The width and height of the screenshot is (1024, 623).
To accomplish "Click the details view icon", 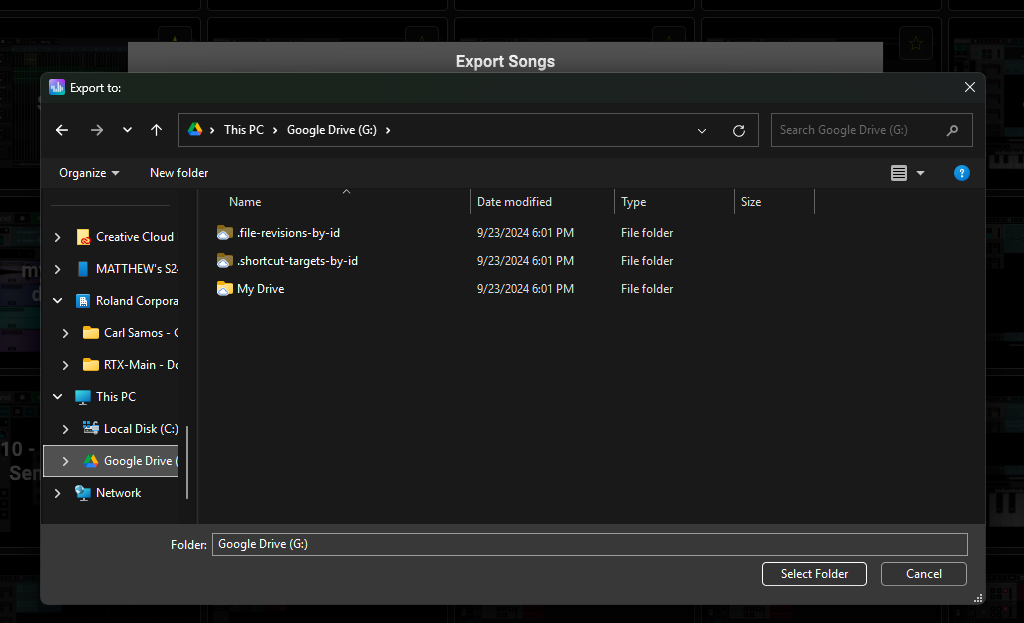I will pos(899,172).
